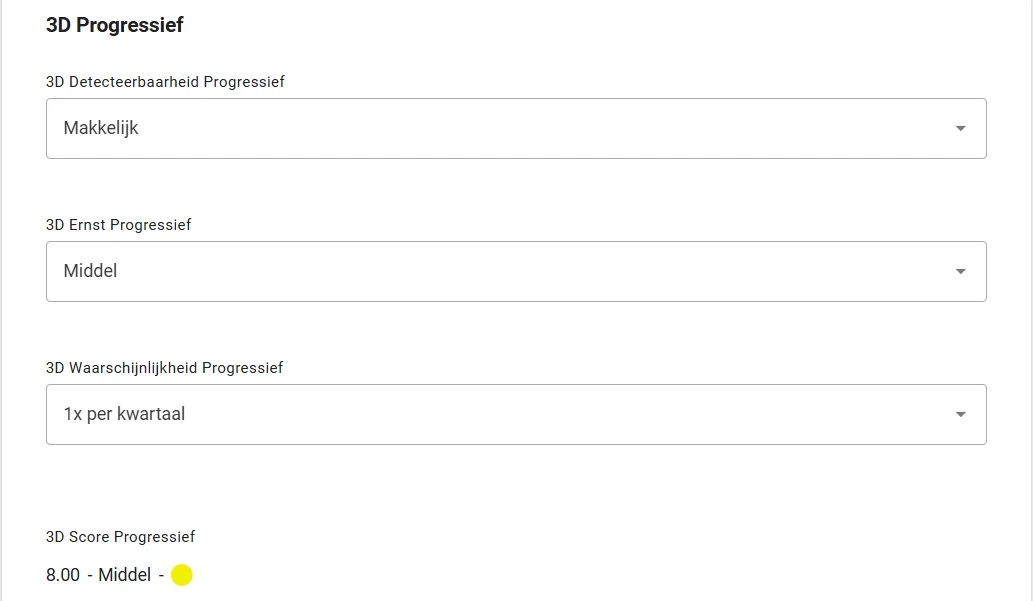Open the 3D Waarschijnlijkheid Progressief dropdown

point(516,415)
